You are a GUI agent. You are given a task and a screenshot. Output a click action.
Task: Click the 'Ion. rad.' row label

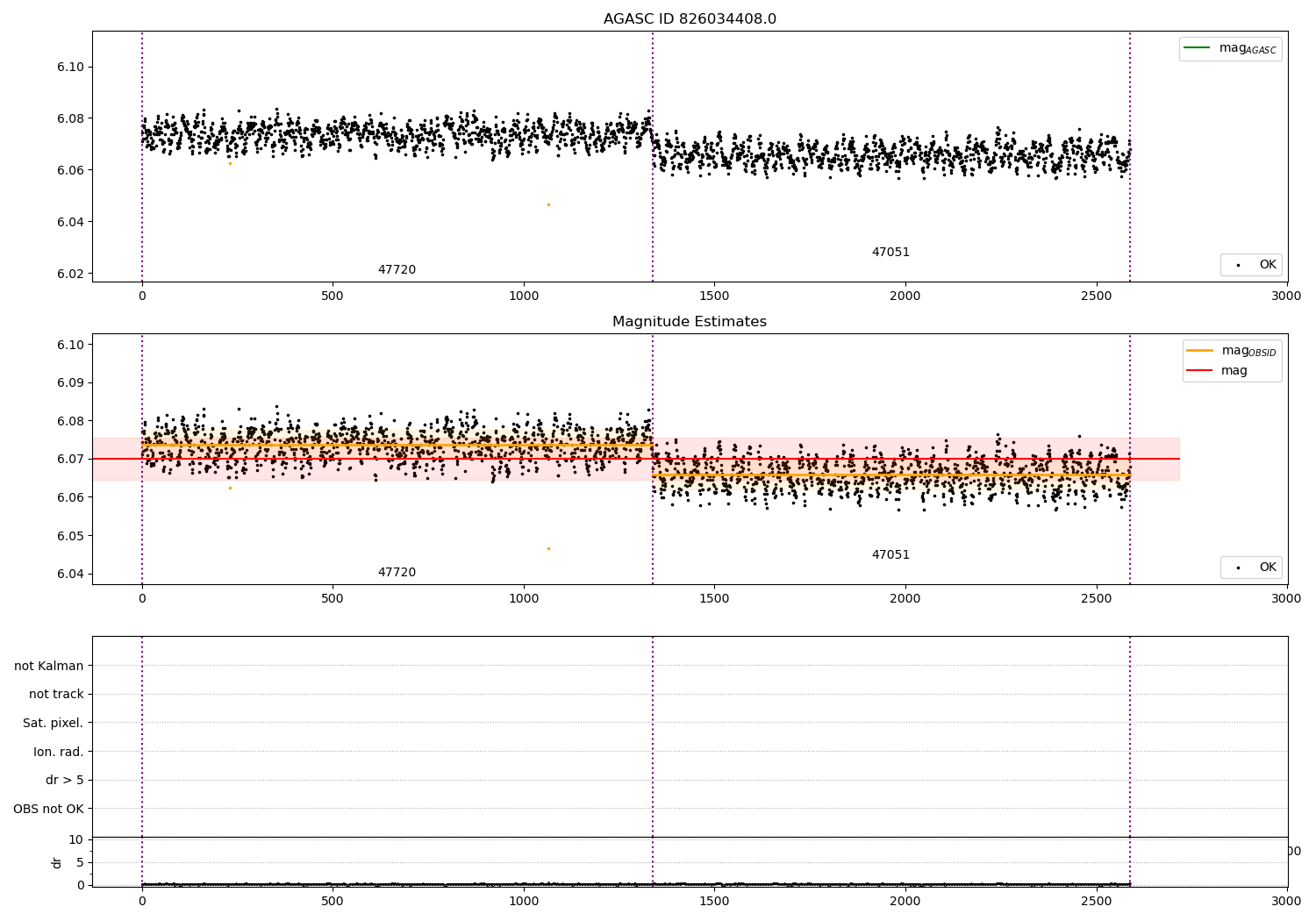click(x=59, y=753)
